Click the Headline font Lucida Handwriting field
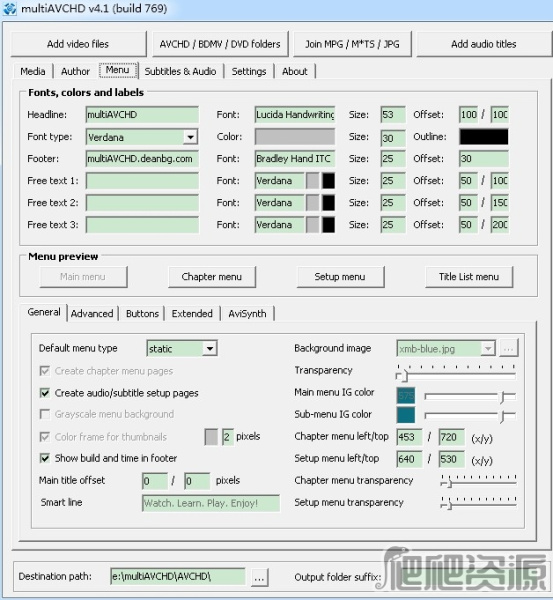 coord(295,115)
